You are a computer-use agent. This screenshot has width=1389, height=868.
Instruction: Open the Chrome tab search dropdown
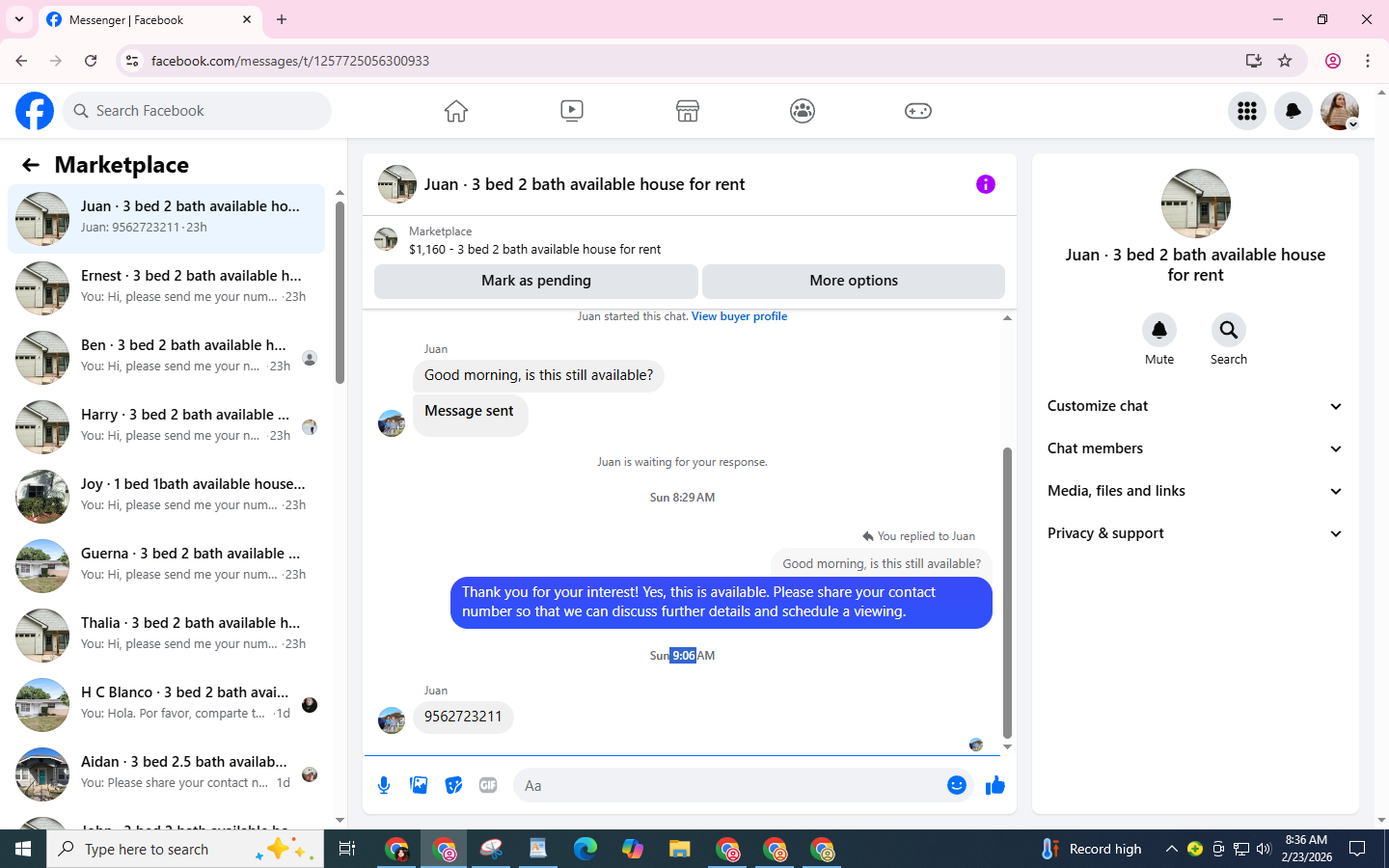tap(19, 19)
